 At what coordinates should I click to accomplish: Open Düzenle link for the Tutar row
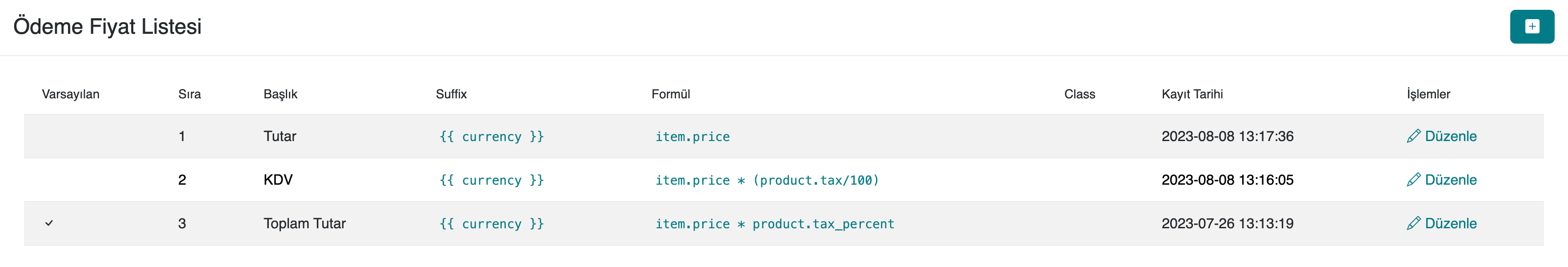[x=1451, y=136]
